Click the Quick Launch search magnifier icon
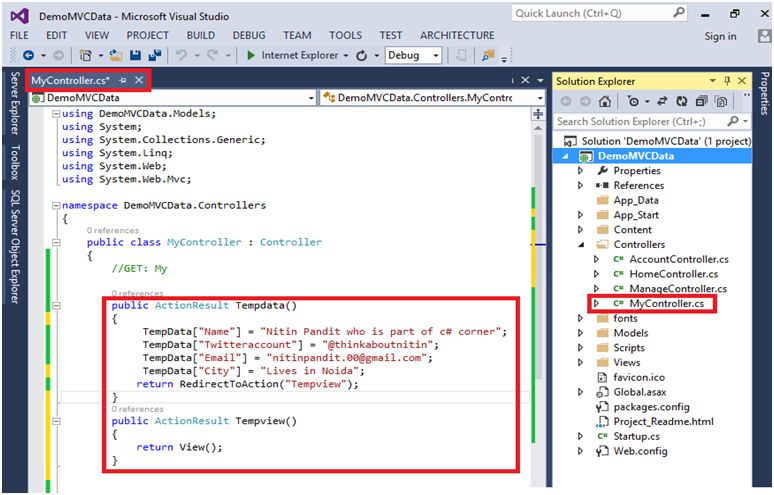Viewport: 774px width, 495px height. click(679, 13)
